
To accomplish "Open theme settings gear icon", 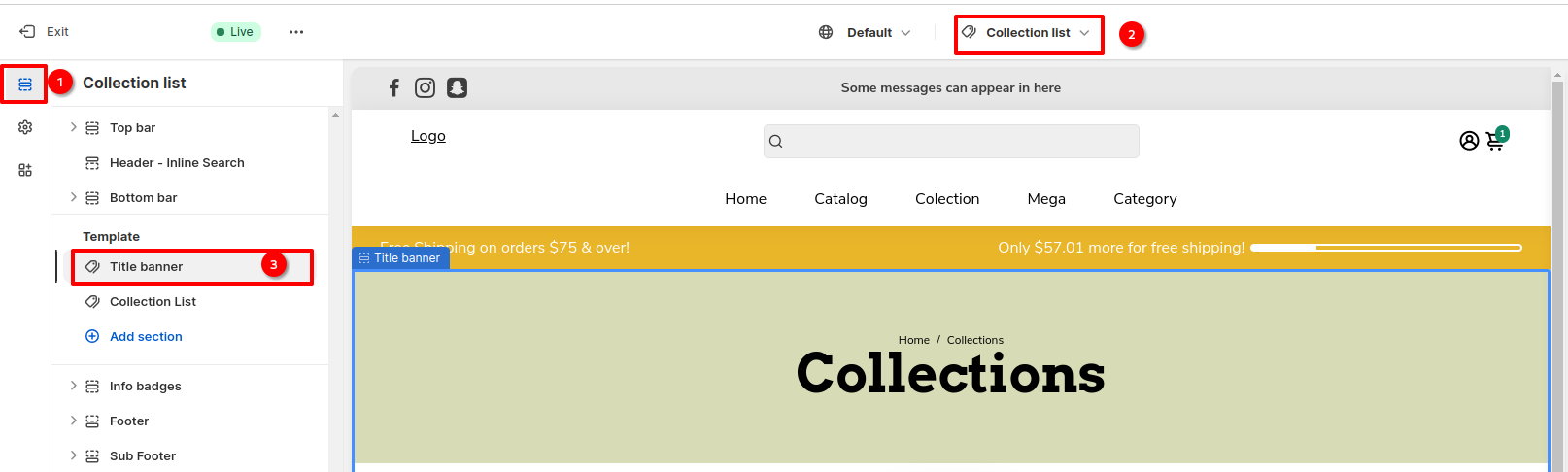I will (25, 127).
